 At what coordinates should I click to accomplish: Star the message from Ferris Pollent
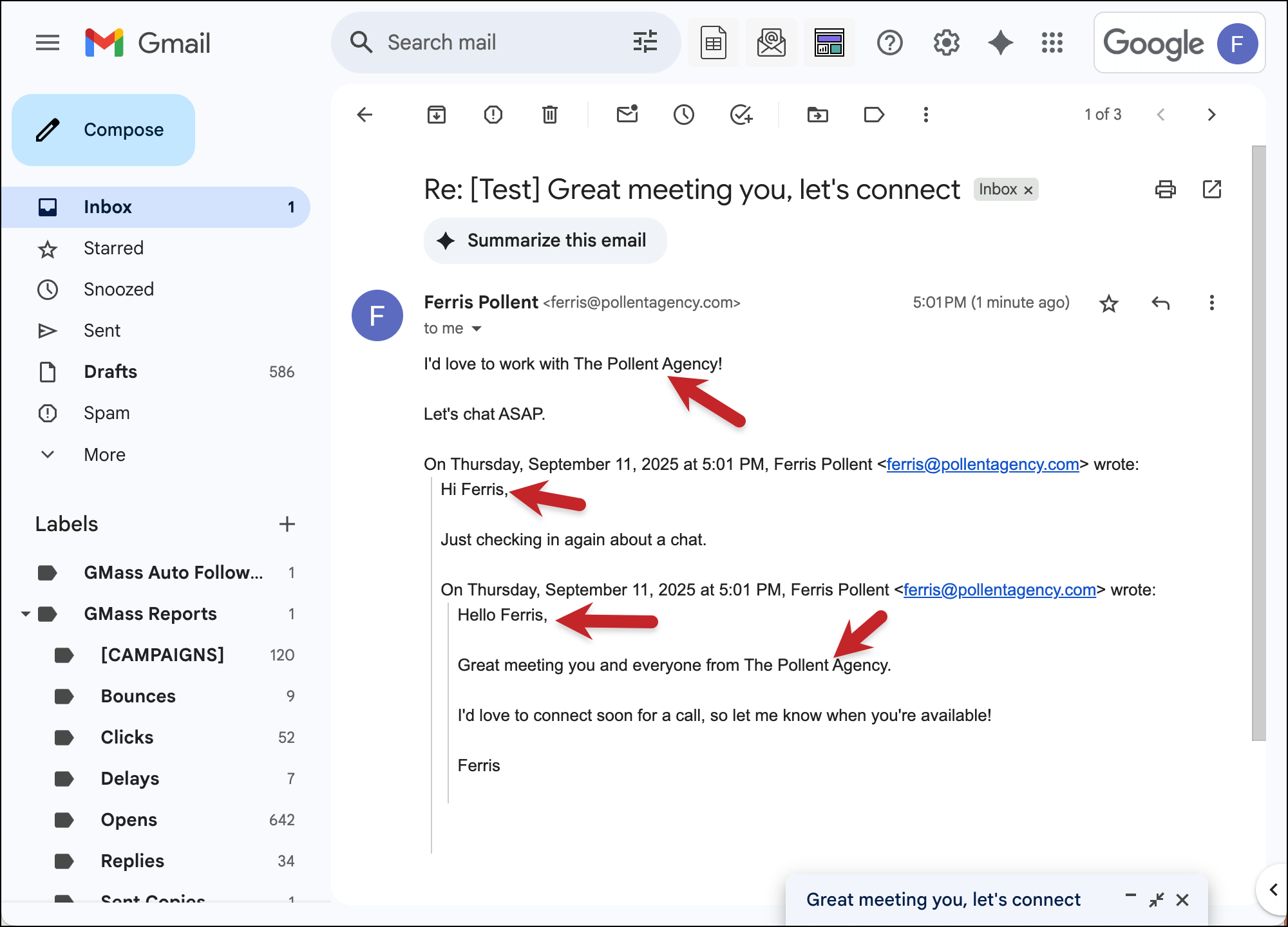[1108, 303]
